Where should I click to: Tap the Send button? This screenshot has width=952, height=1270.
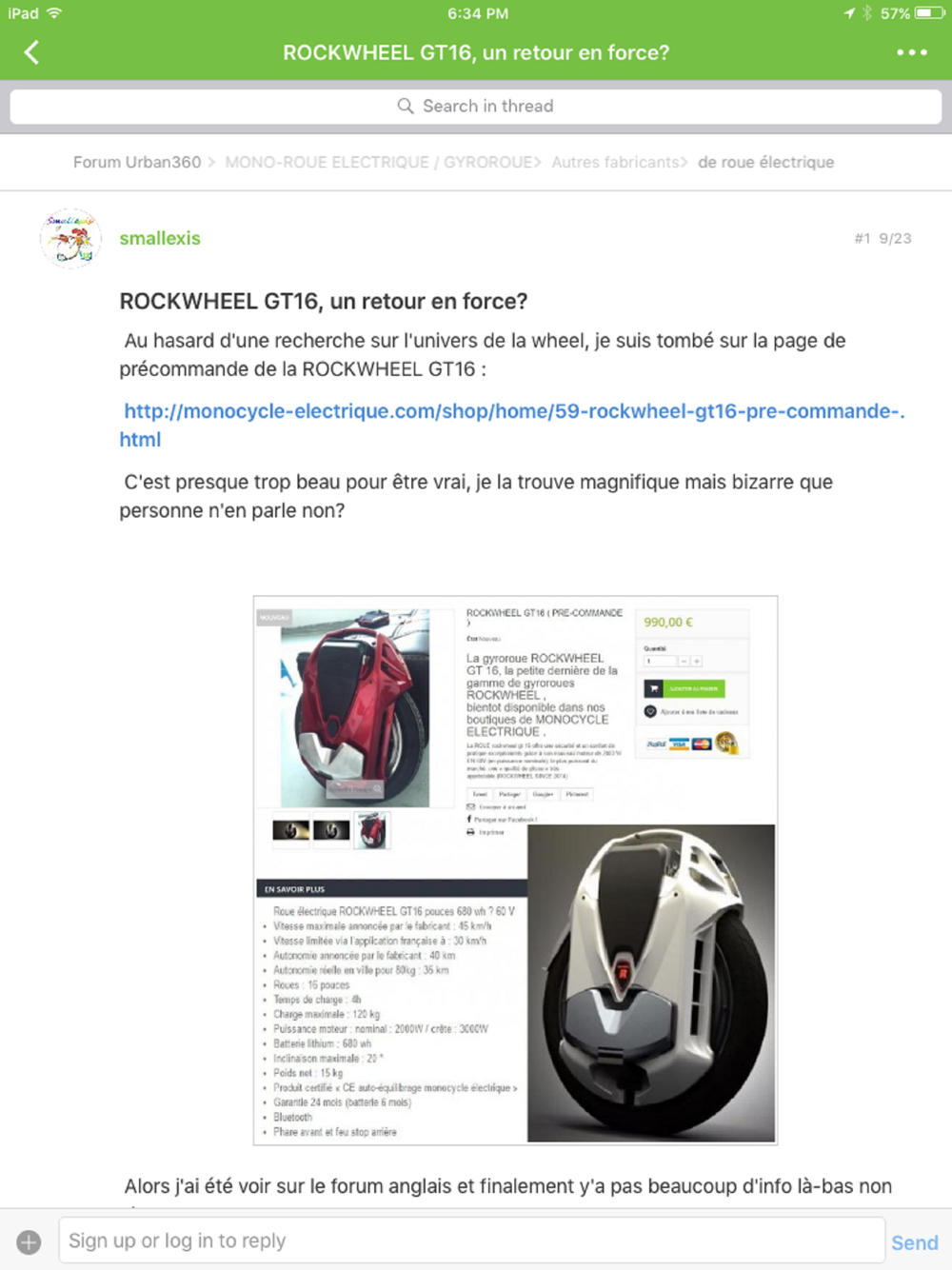coord(914,1242)
